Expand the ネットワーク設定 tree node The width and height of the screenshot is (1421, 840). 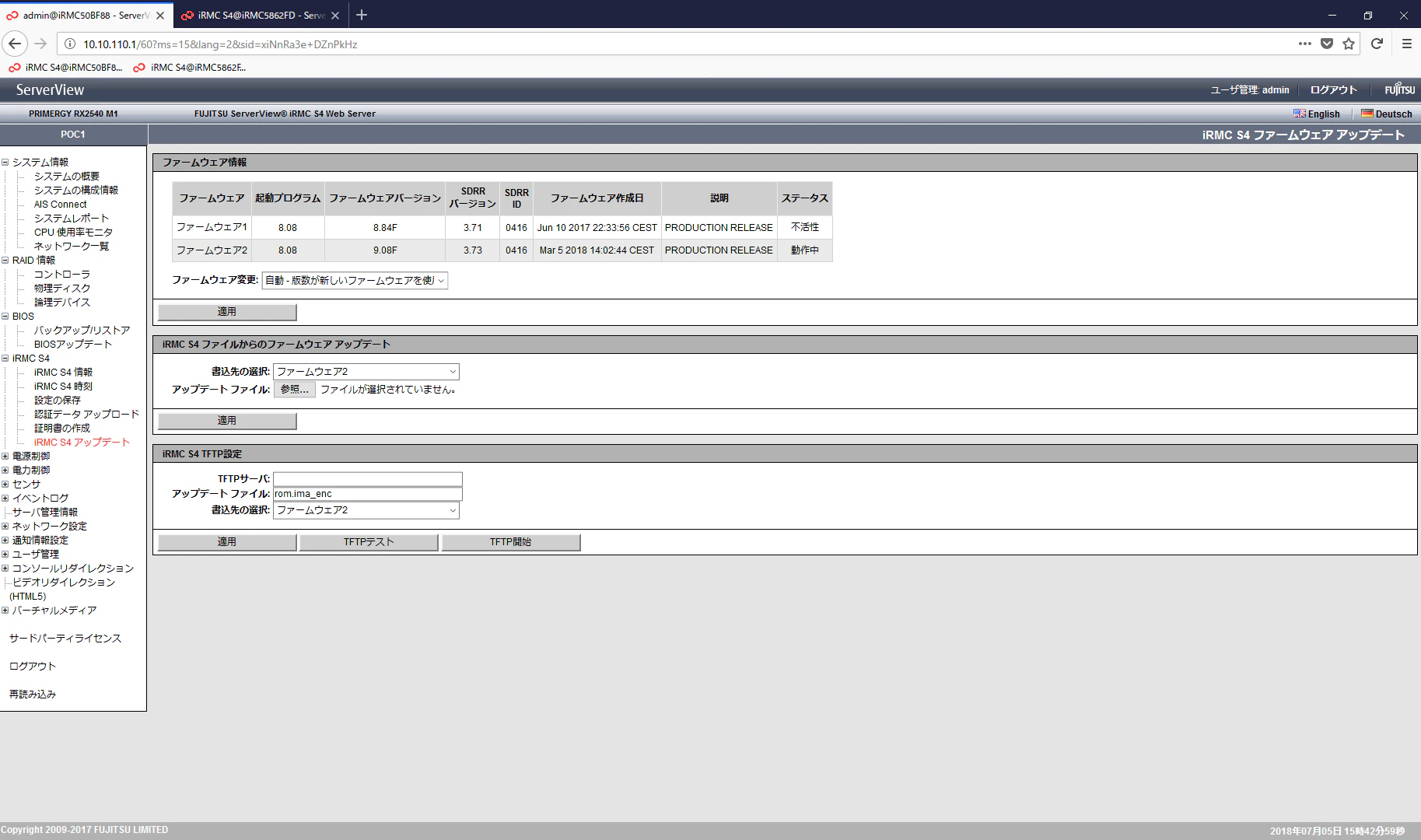pos(5,527)
